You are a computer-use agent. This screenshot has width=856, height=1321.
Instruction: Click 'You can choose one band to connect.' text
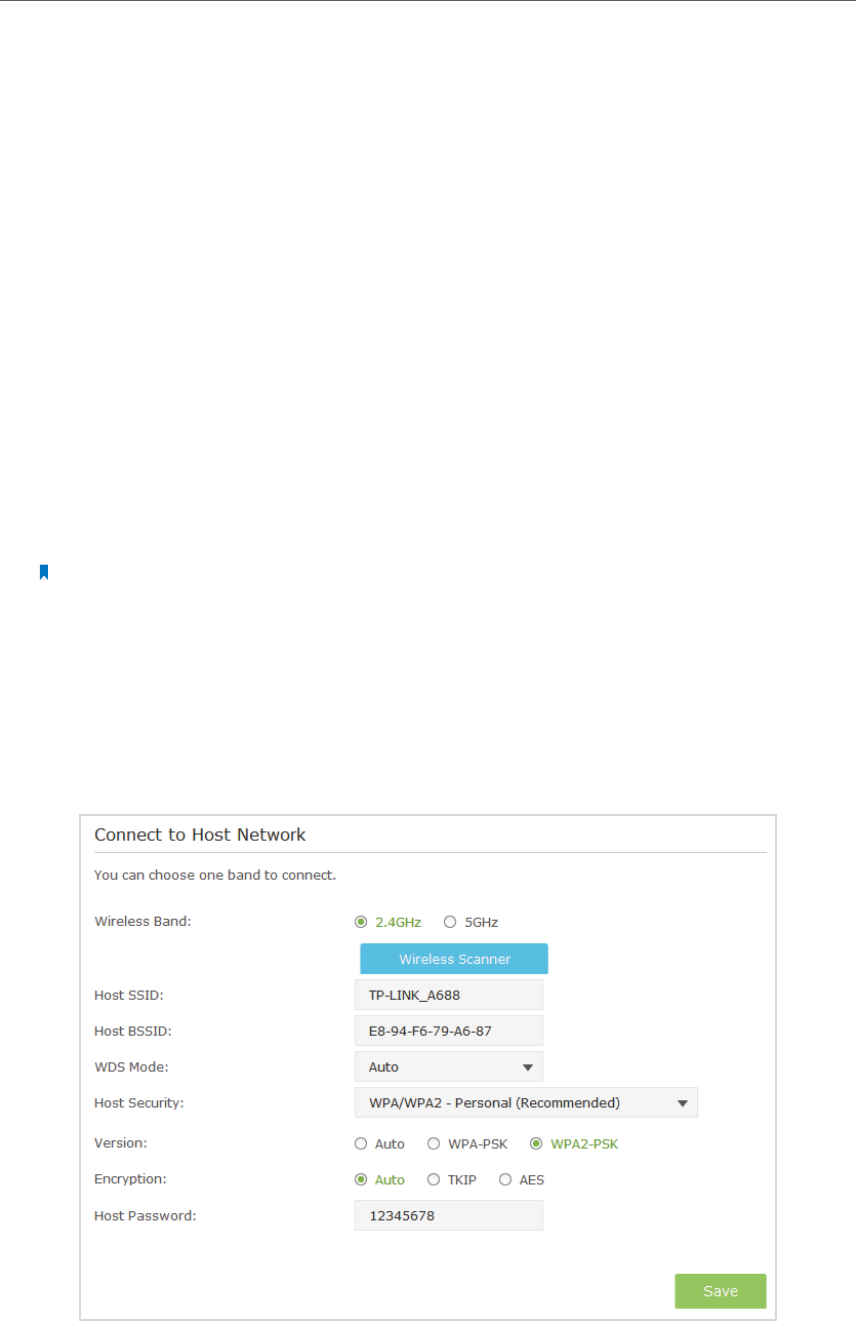(215, 875)
